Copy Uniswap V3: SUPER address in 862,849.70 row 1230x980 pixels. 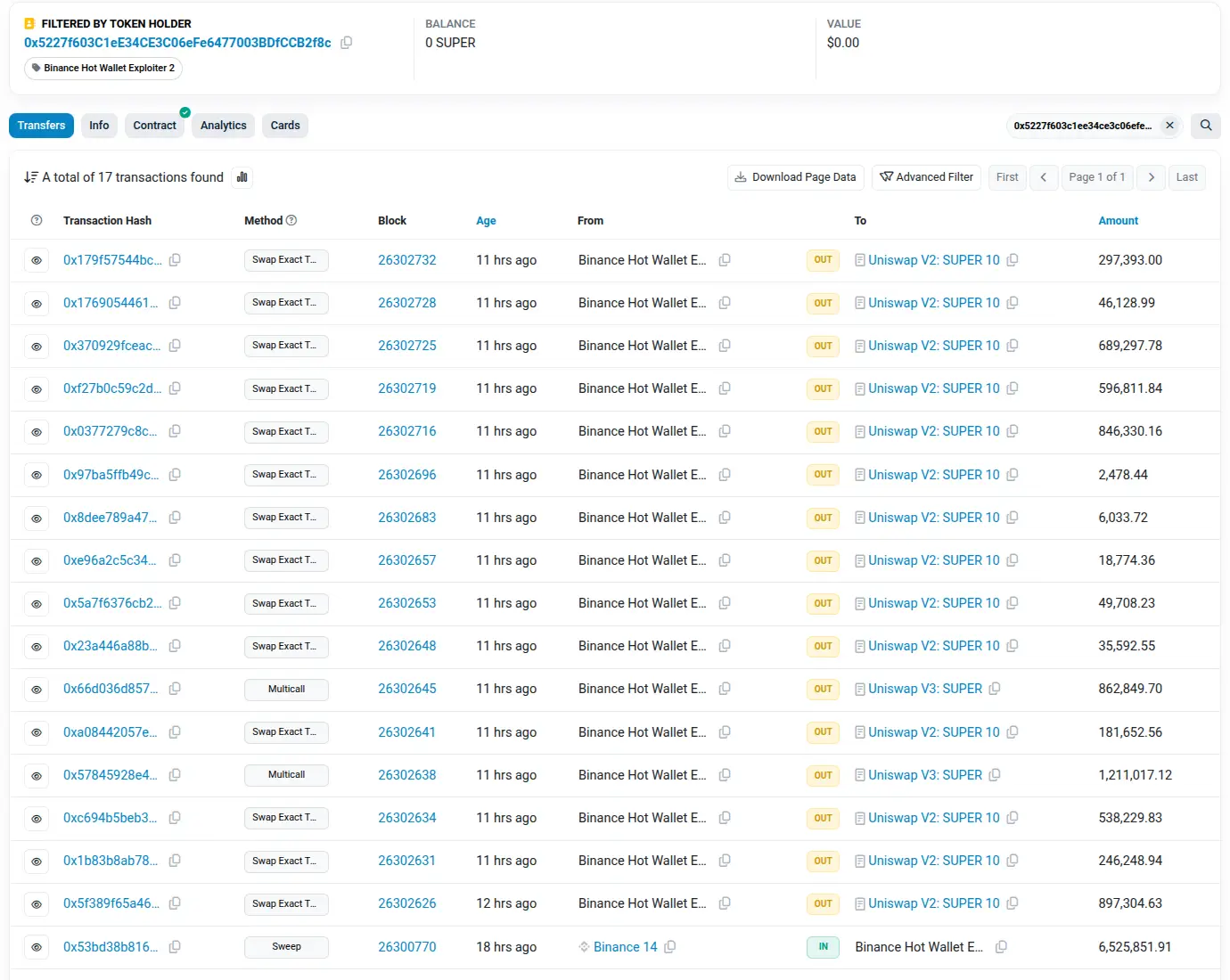point(995,689)
